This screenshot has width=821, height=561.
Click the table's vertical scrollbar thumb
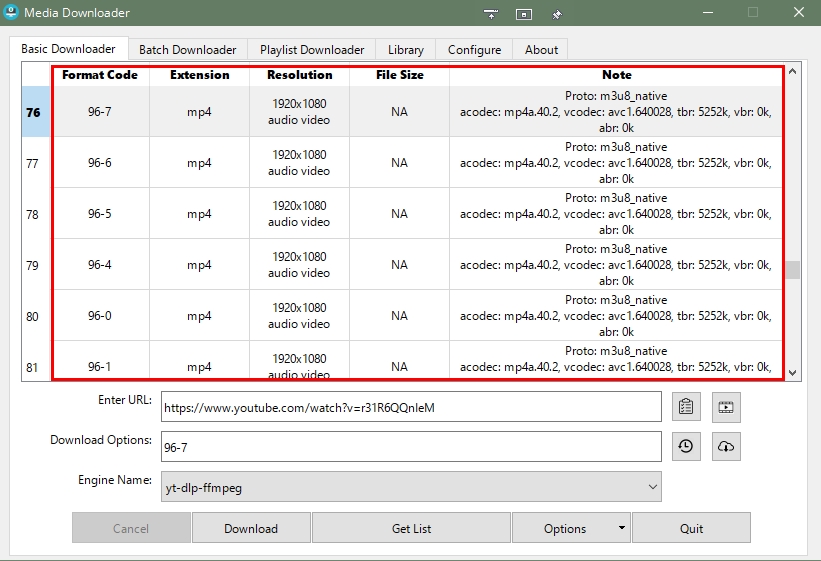[x=793, y=270]
